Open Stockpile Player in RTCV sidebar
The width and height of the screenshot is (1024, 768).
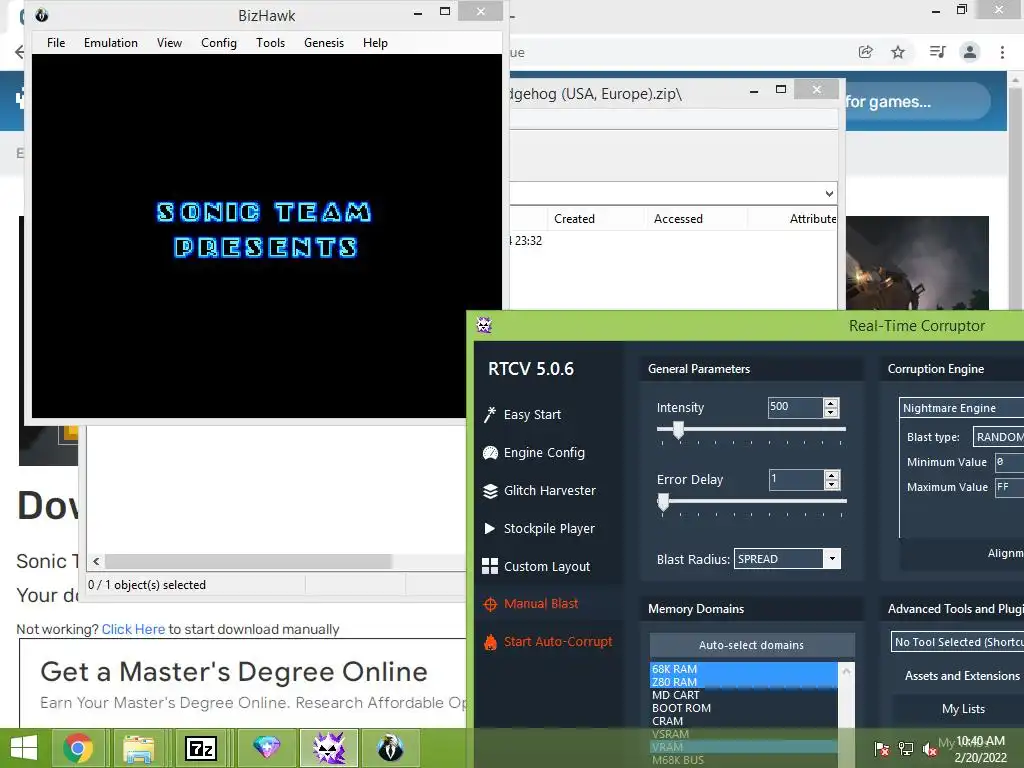[539, 528]
